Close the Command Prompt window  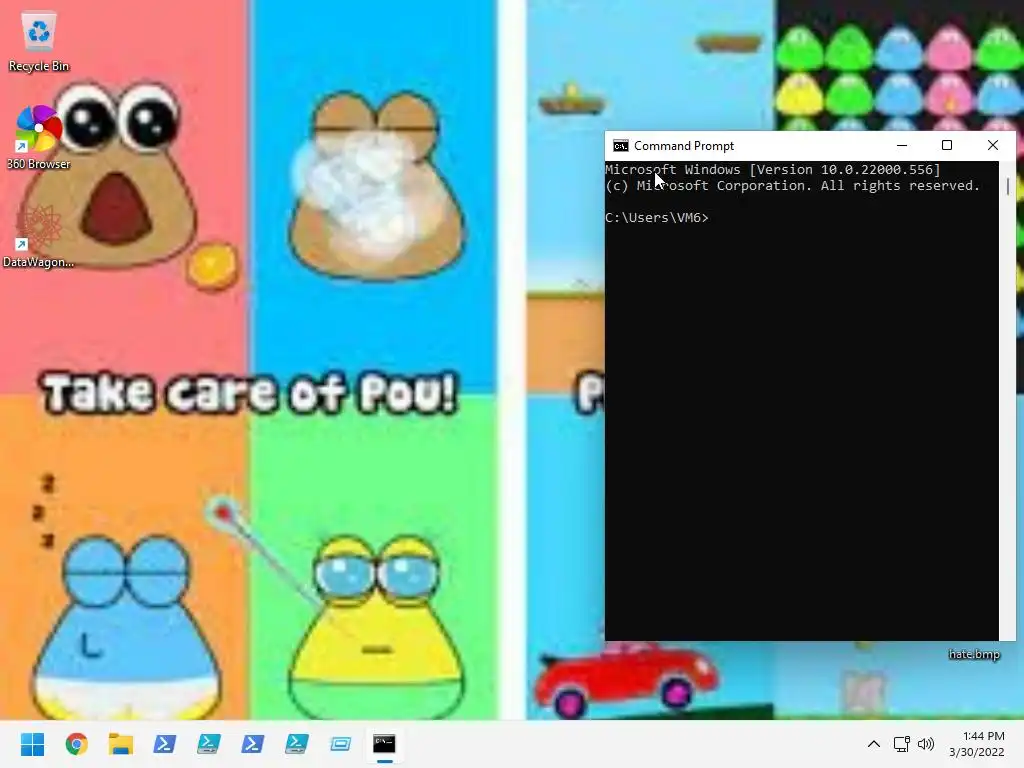click(993, 146)
